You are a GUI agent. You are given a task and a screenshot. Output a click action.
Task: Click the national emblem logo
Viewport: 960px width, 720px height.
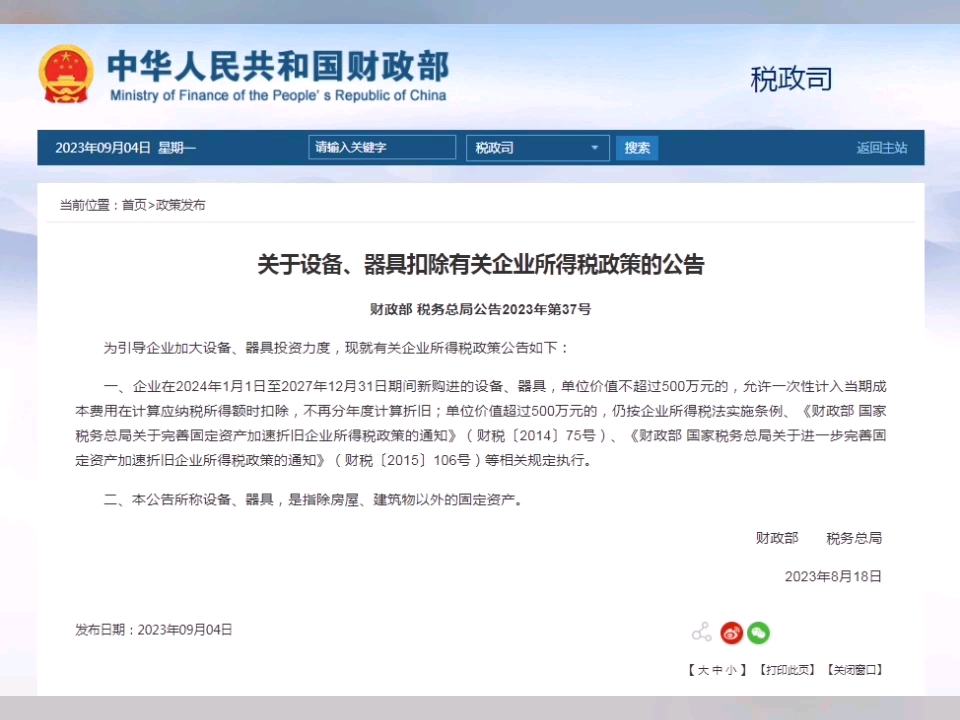(68, 72)
